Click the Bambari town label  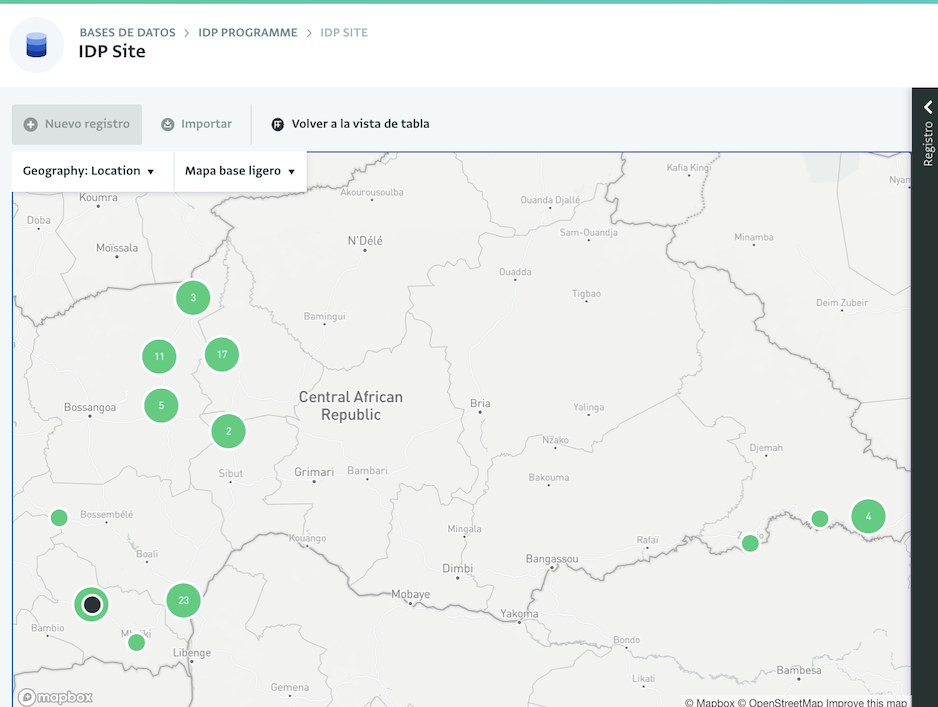point(367,471)
